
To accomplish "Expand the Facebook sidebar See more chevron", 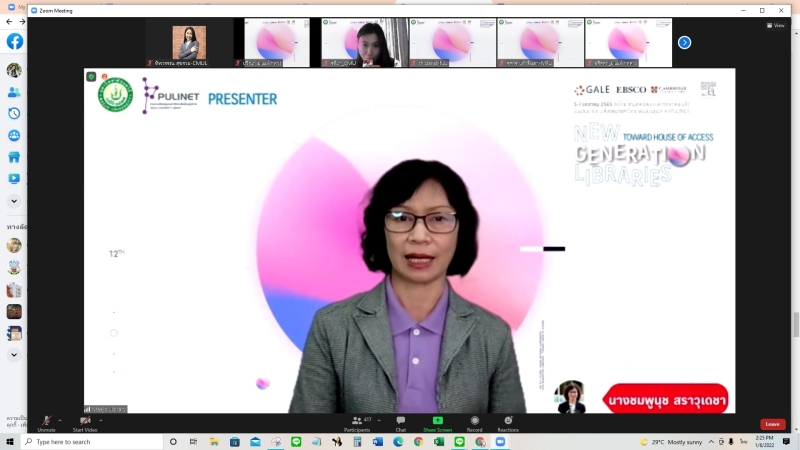I will click(x=14, y=201).
